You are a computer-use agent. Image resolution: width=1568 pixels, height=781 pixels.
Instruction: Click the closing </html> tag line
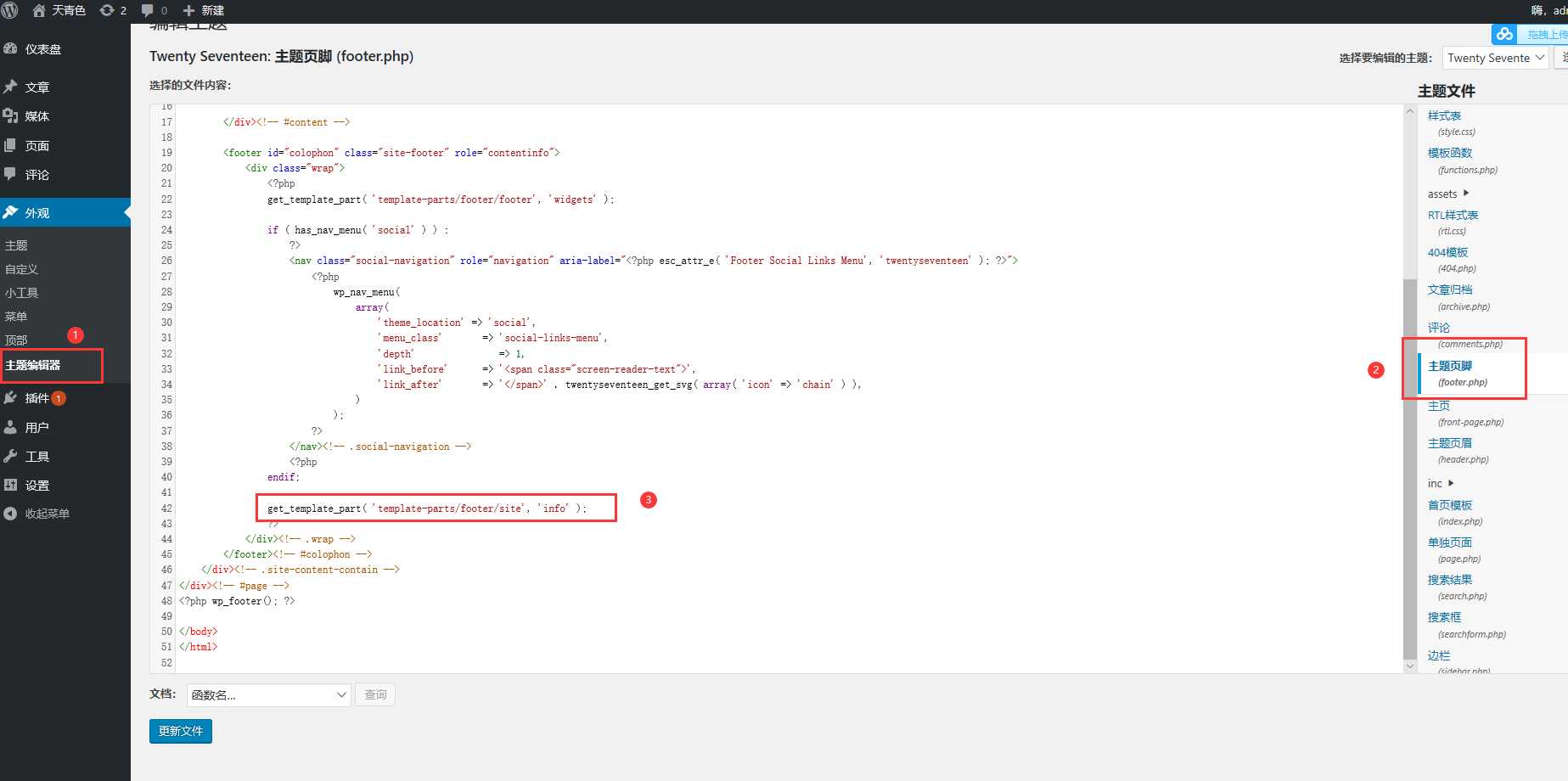pyautogui.click(x=198, y=647)
